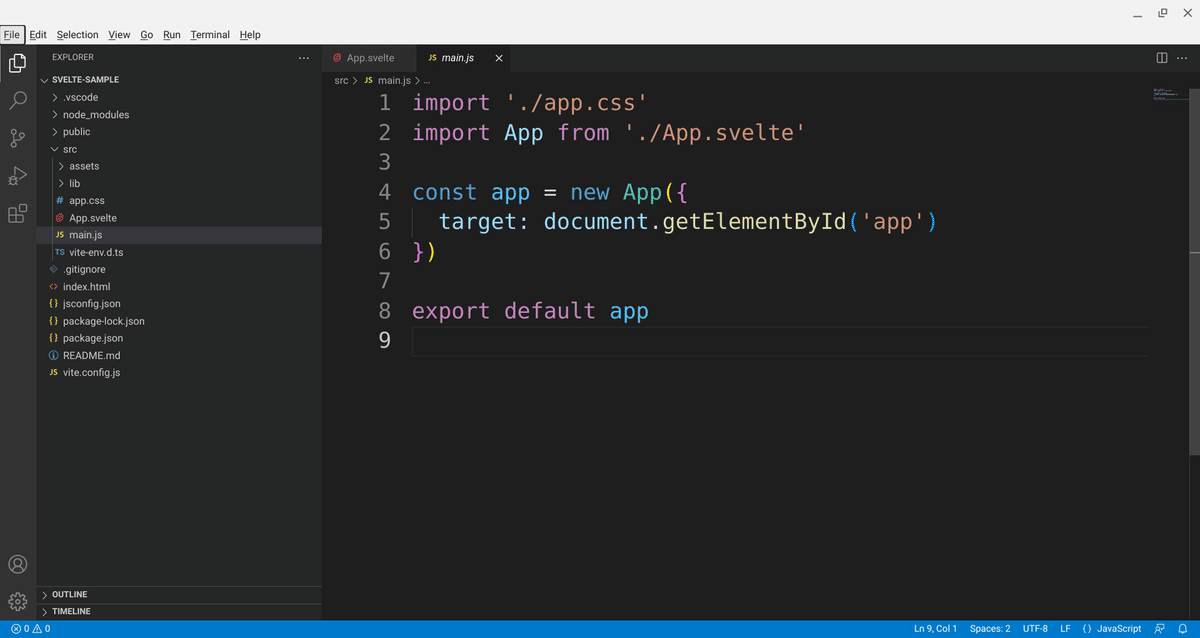The height and width of the screenshot is (638, 1200).
Task: Open the Explorer view in activity bar
Action: pyautogui.click(x=18, y=63)
